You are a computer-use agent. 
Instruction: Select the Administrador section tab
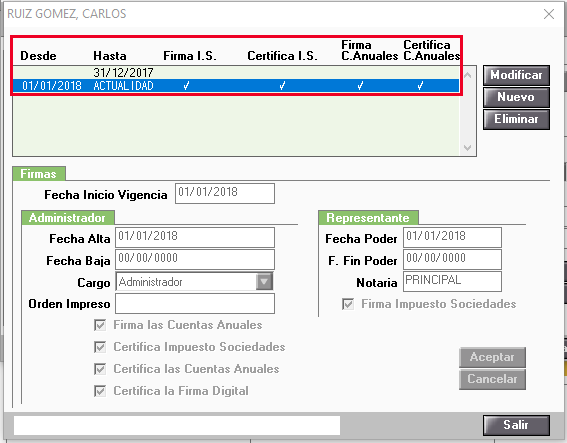[x=68, y=218]
